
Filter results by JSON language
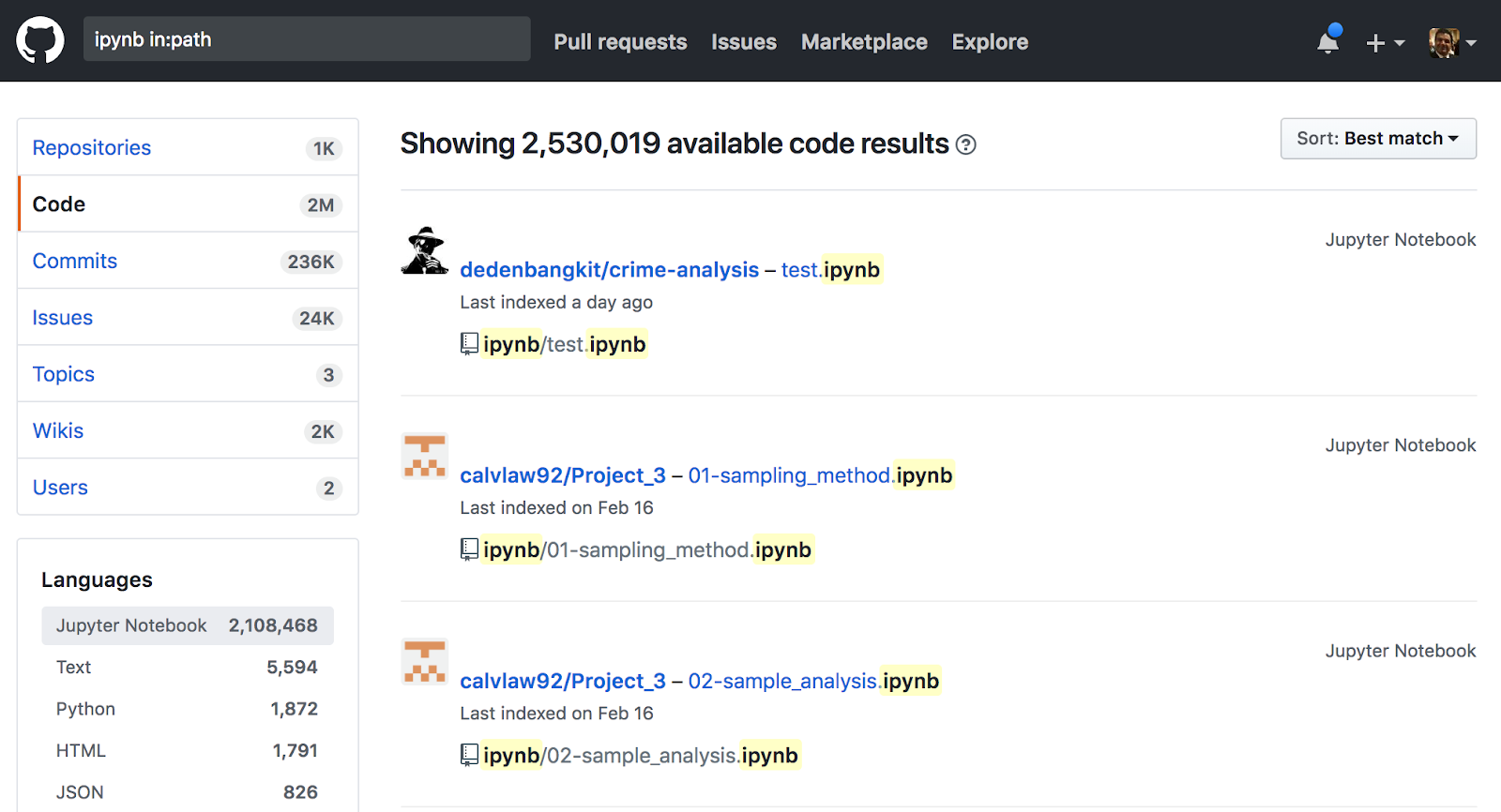[x=188, y=792]
